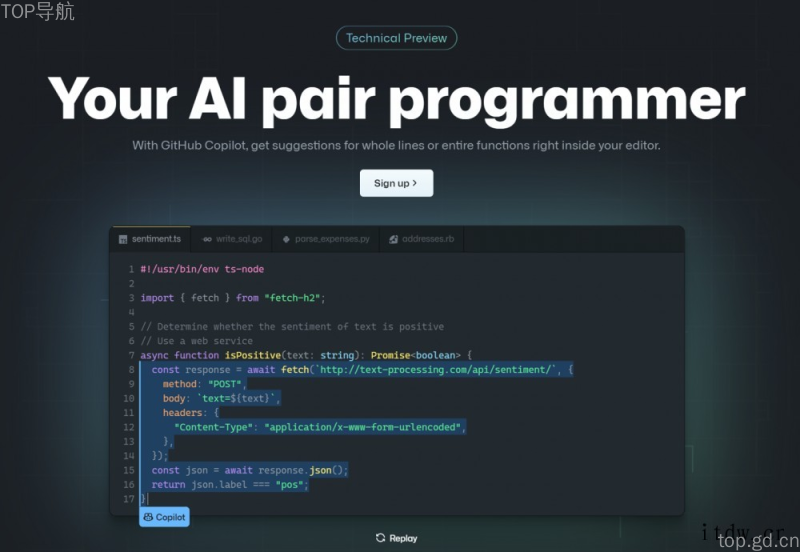Screen dimensions: 800x552
Task: Switch to the write_sql.go tab
Action: click(x=232, y=239)
